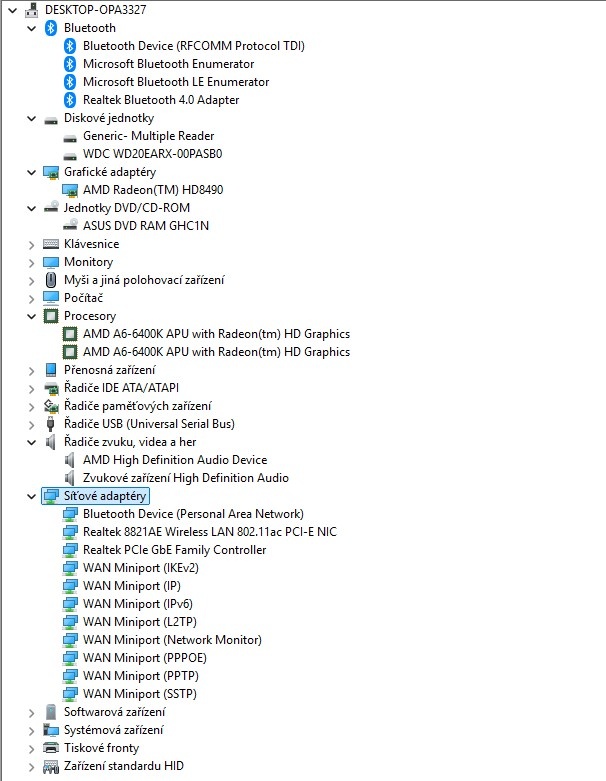Screen dimensions: 606x781
Task: Select Microsoft Bluetooth Enumerator
Action: (168, 64)
